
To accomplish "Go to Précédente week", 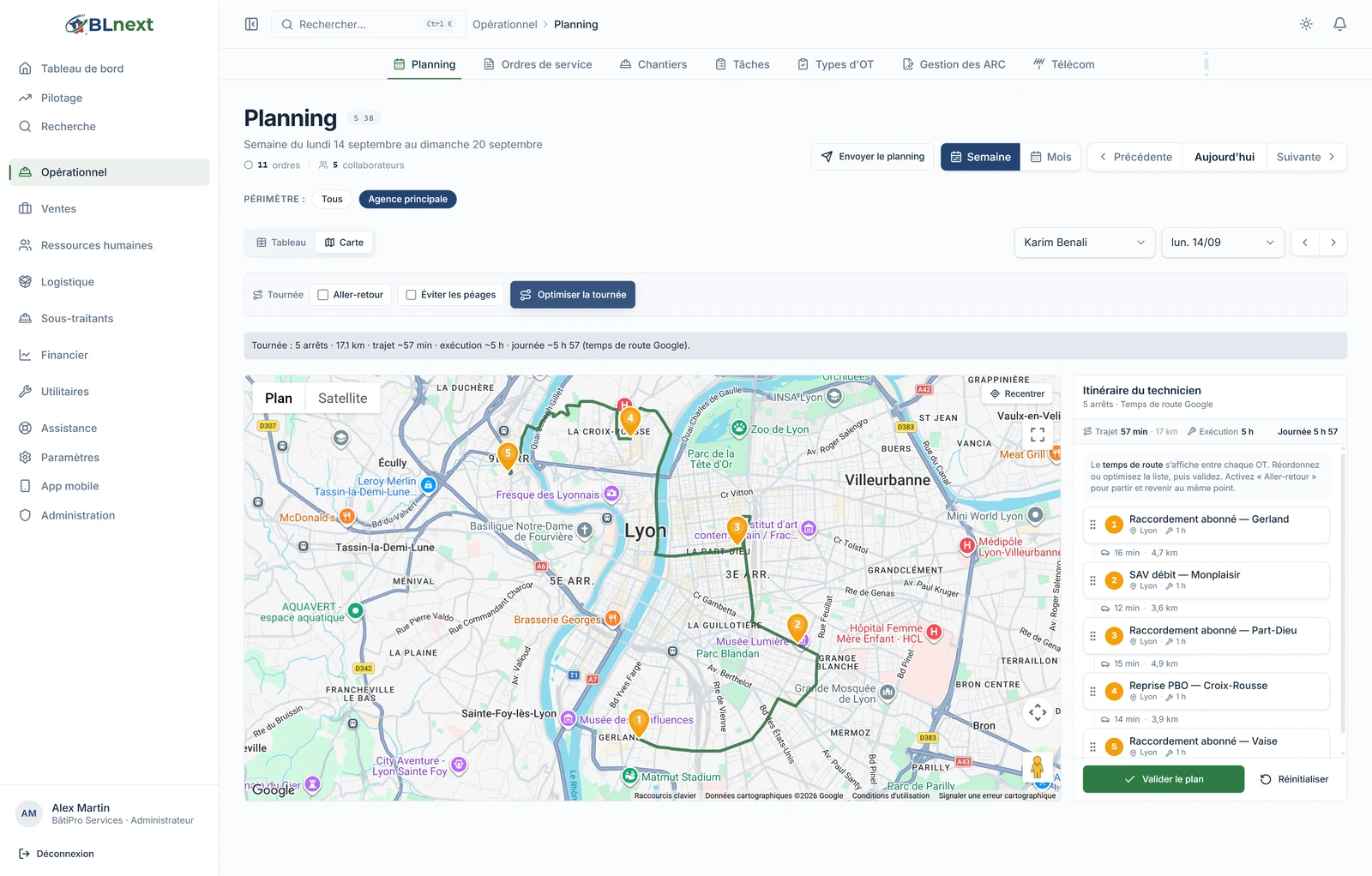I will pyautogui.click(x=1135, y=157).
